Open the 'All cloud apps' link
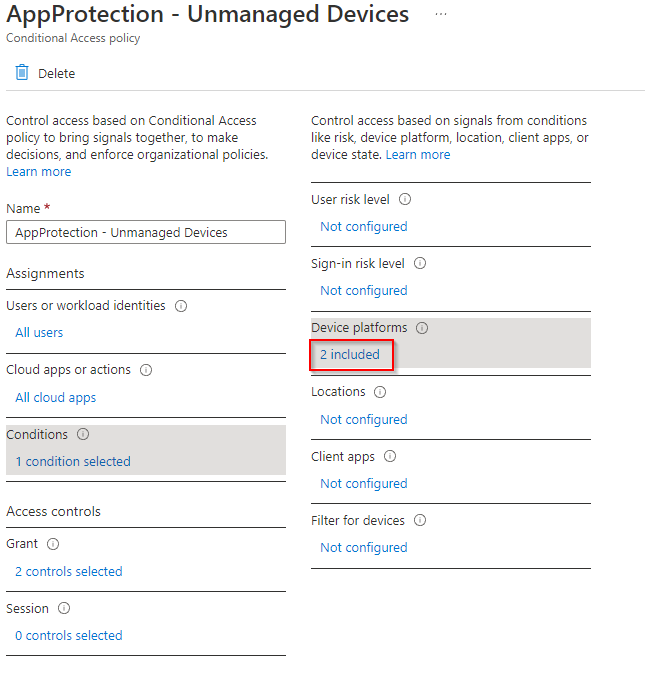This screenshot has height=681, width=645. (x=55, y=397)
